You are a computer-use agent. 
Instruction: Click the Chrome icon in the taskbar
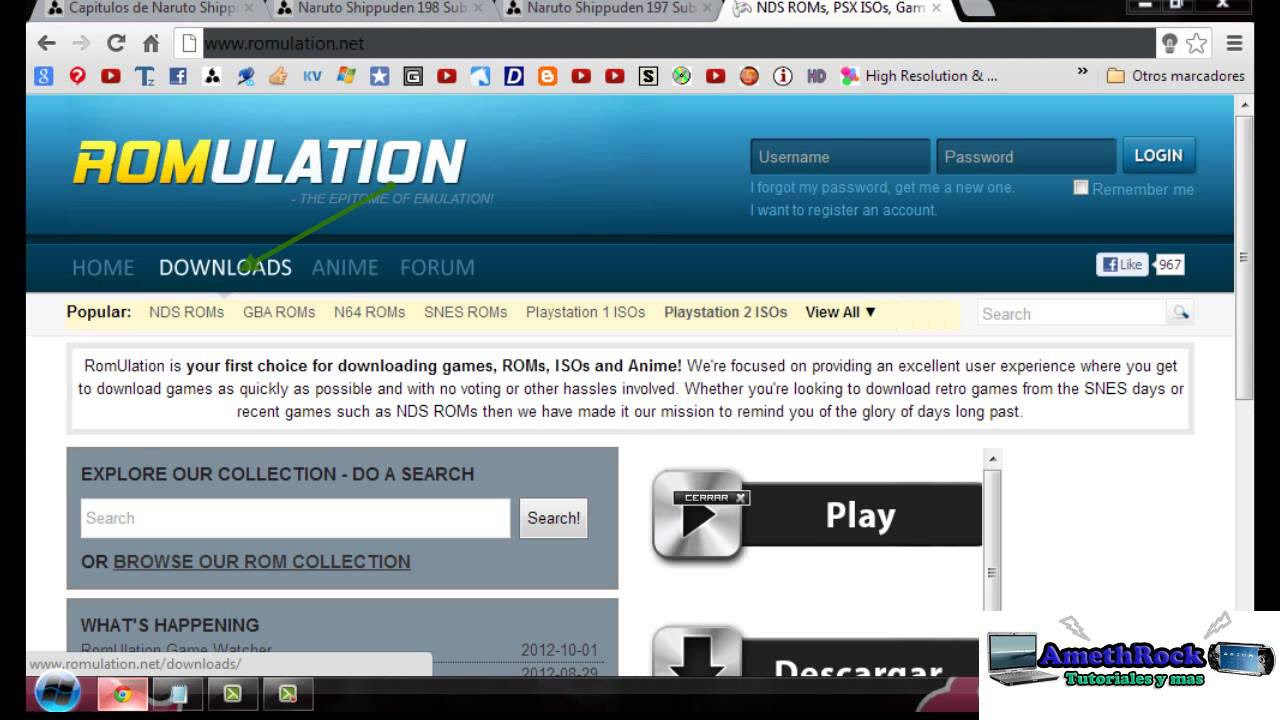[x=122, y=693]
